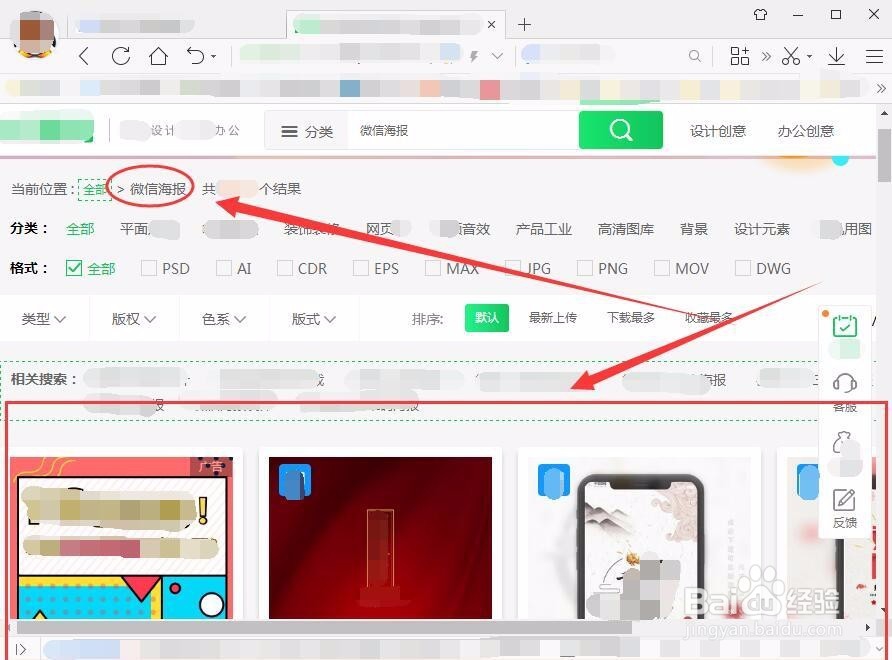Click the user avatar in top-left
The width and height of the screenshot is (892, 660).
coord(35,34)
